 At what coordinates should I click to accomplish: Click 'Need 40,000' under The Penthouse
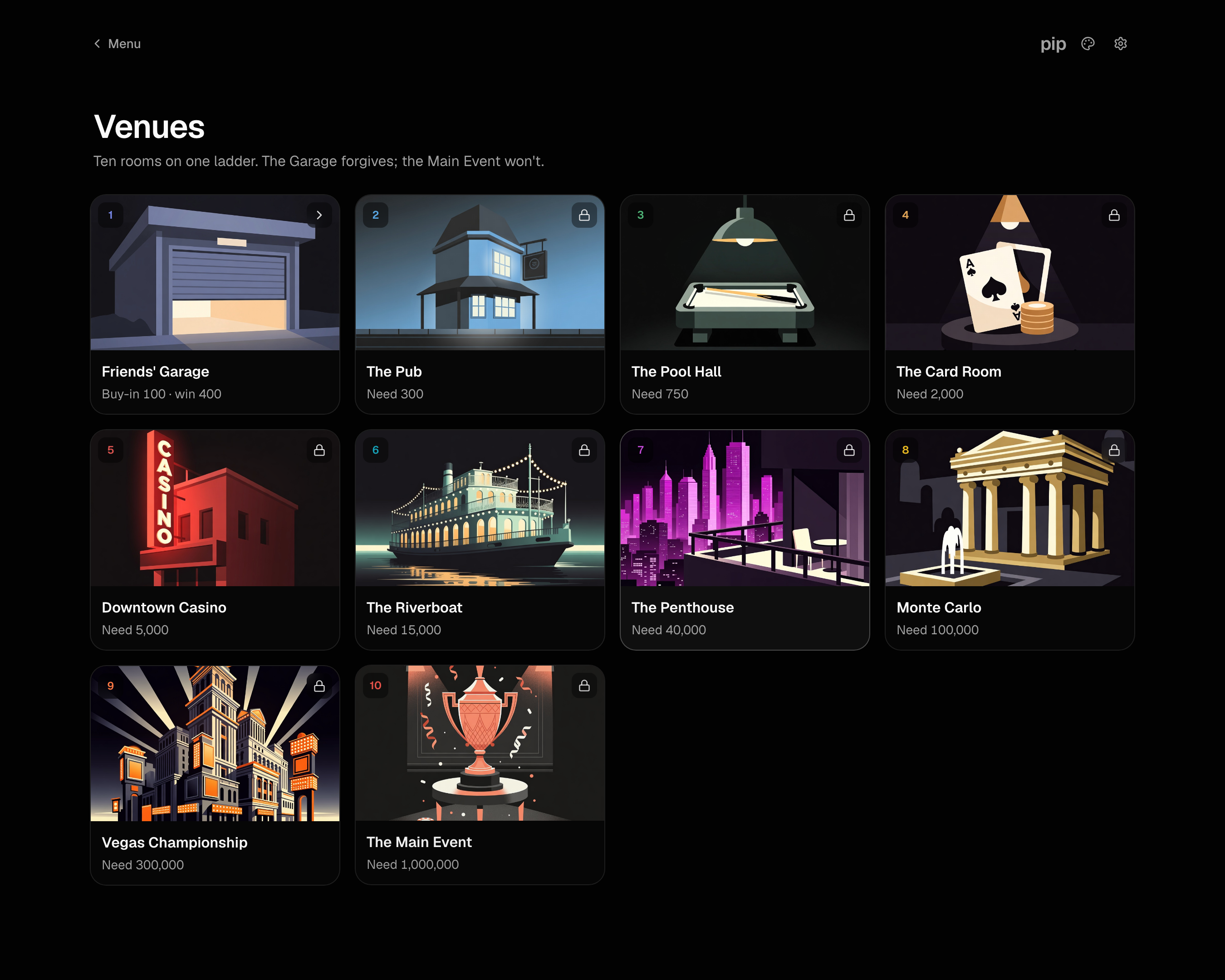669,630
